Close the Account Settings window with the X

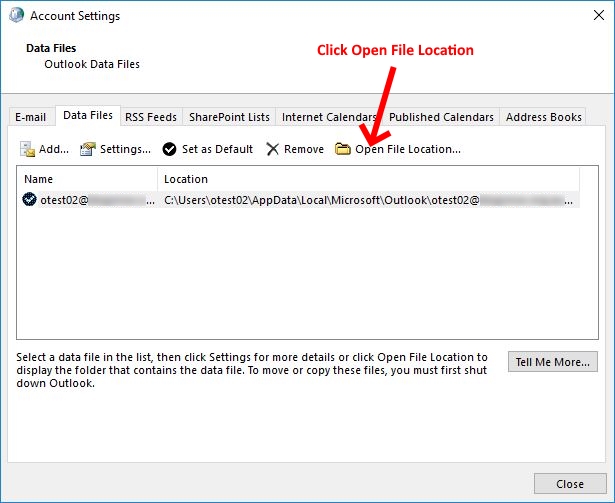[599, 15]
